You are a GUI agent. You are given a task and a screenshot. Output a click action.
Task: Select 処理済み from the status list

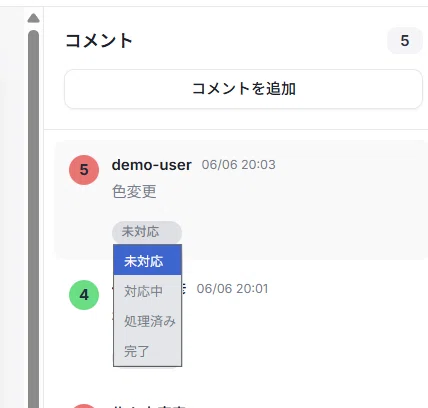point(148,321)
